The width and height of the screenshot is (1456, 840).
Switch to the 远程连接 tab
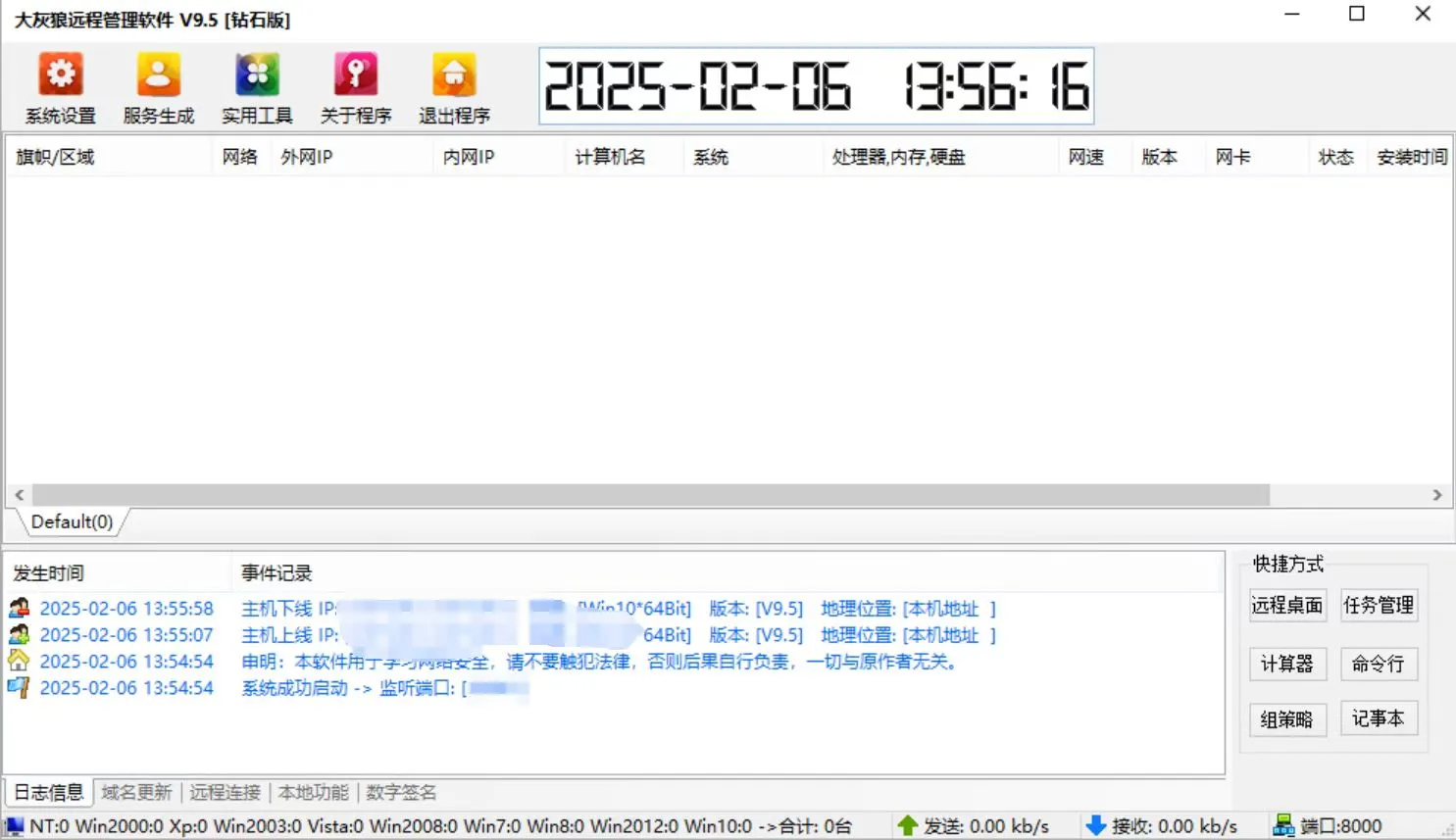[224, 791]
